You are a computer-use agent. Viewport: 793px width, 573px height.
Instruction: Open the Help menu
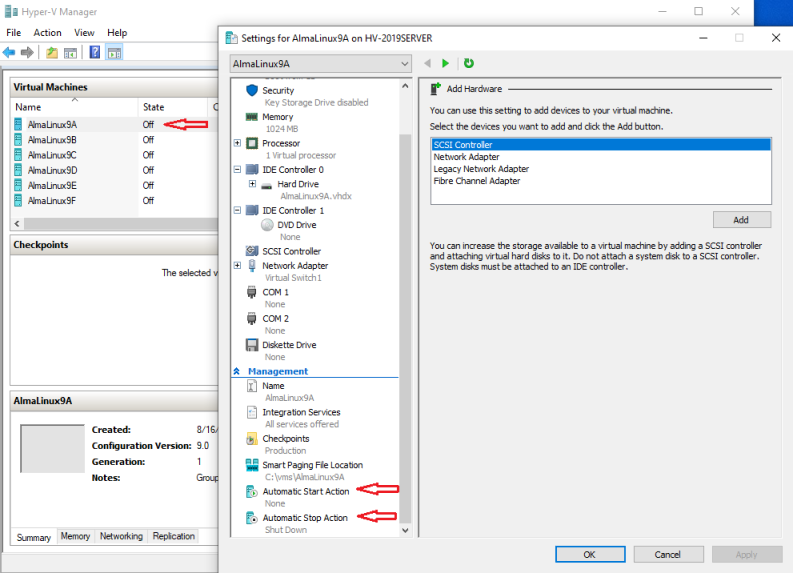(x=117, y=33)
